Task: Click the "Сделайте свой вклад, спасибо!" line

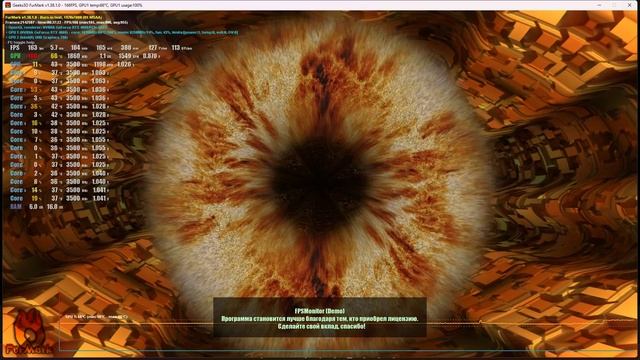Action: point(321,327)
